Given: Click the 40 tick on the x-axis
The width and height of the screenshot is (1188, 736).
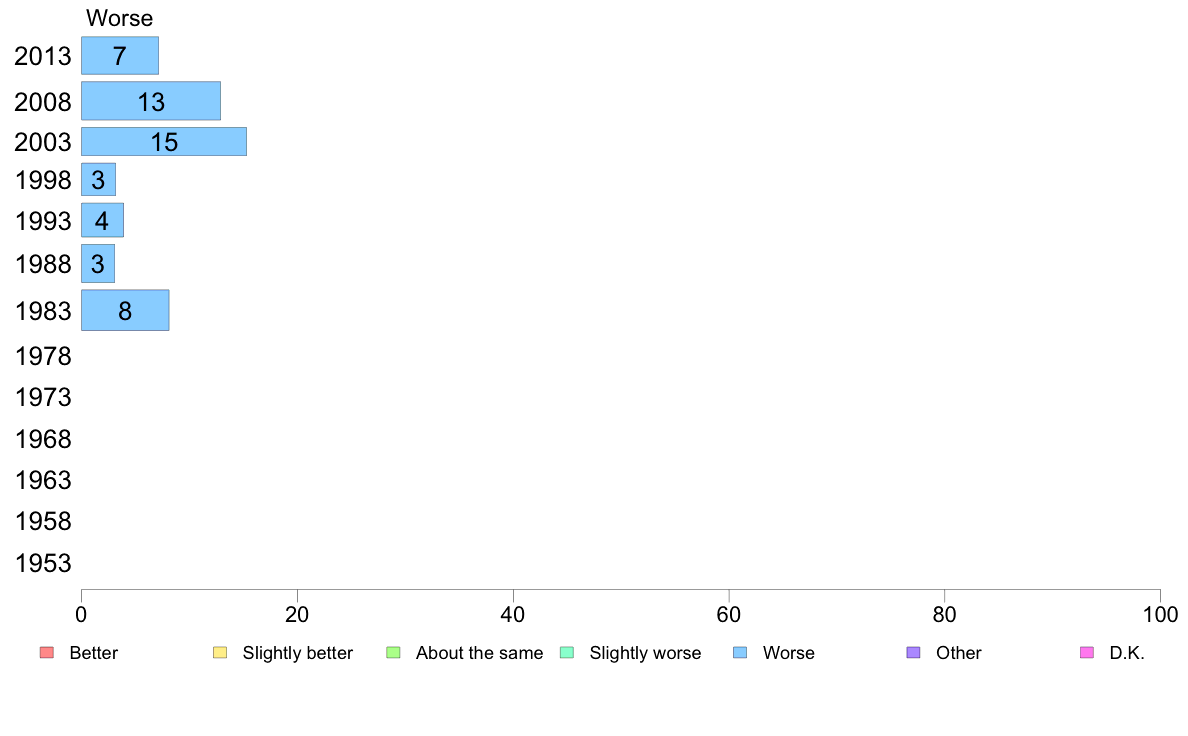Looking at the screenshot, I should 513,615.
